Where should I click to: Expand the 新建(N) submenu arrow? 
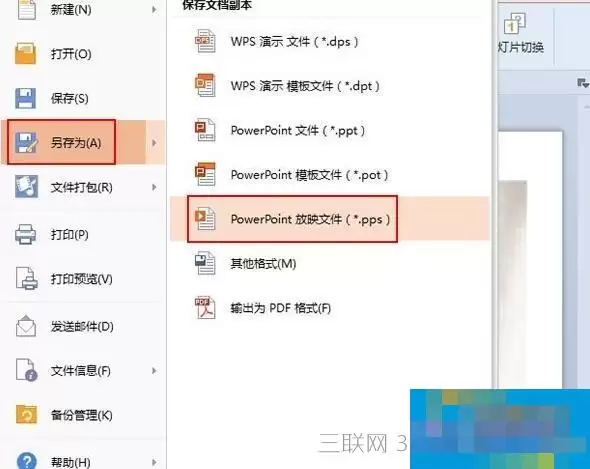click(154, 9)
